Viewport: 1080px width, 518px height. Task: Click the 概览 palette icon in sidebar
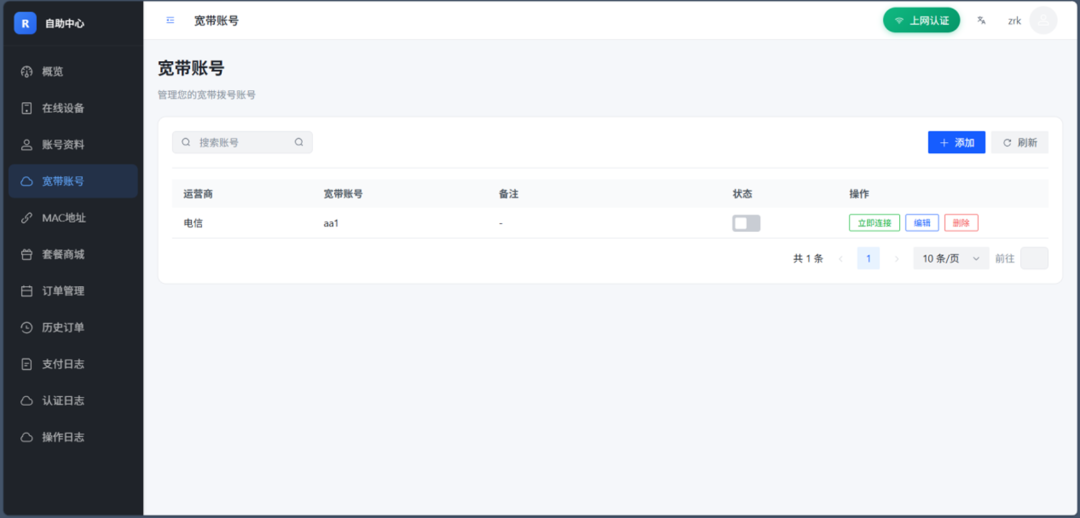[27, 72]
